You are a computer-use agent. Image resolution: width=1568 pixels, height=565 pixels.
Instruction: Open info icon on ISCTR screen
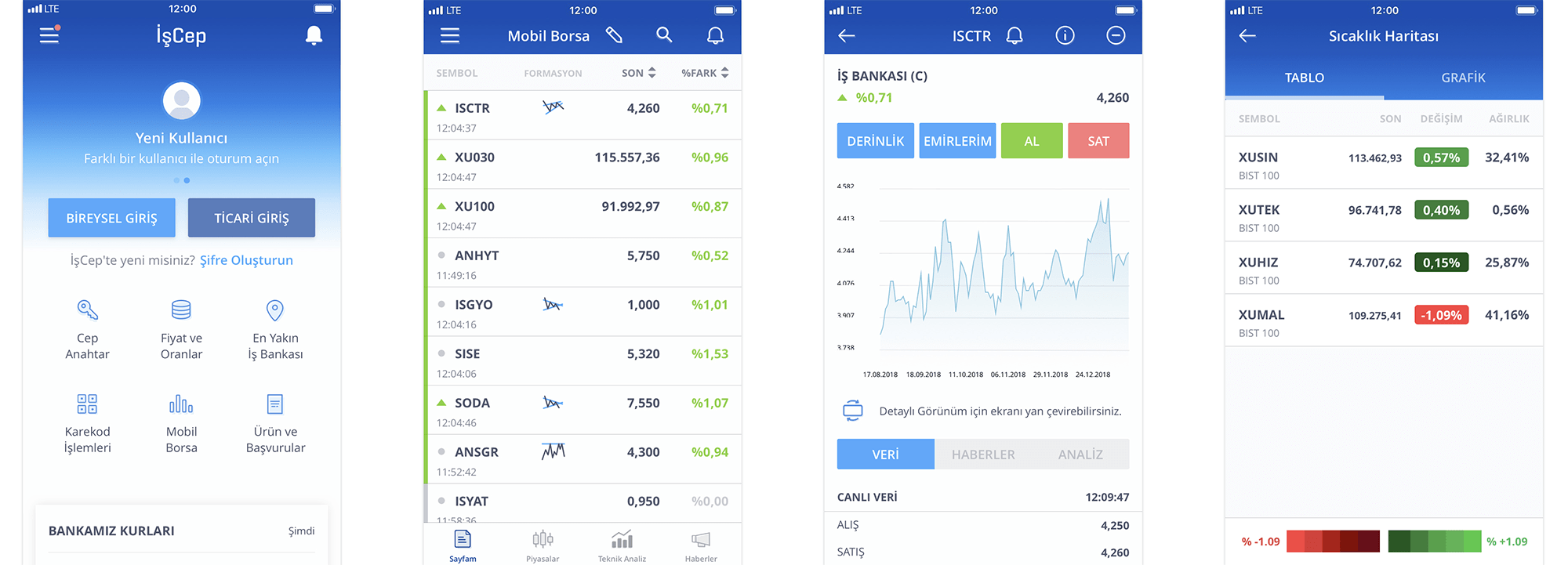point(1065,35)
